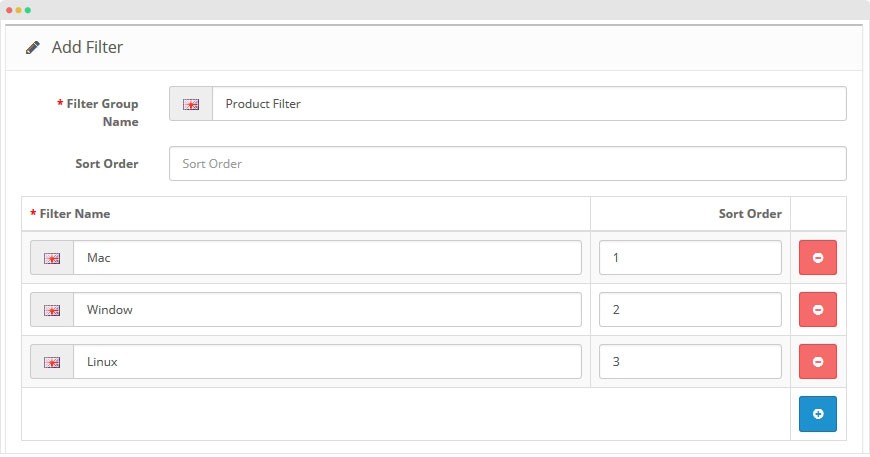Click the flag icon beside Product Filter

[191, 104]
